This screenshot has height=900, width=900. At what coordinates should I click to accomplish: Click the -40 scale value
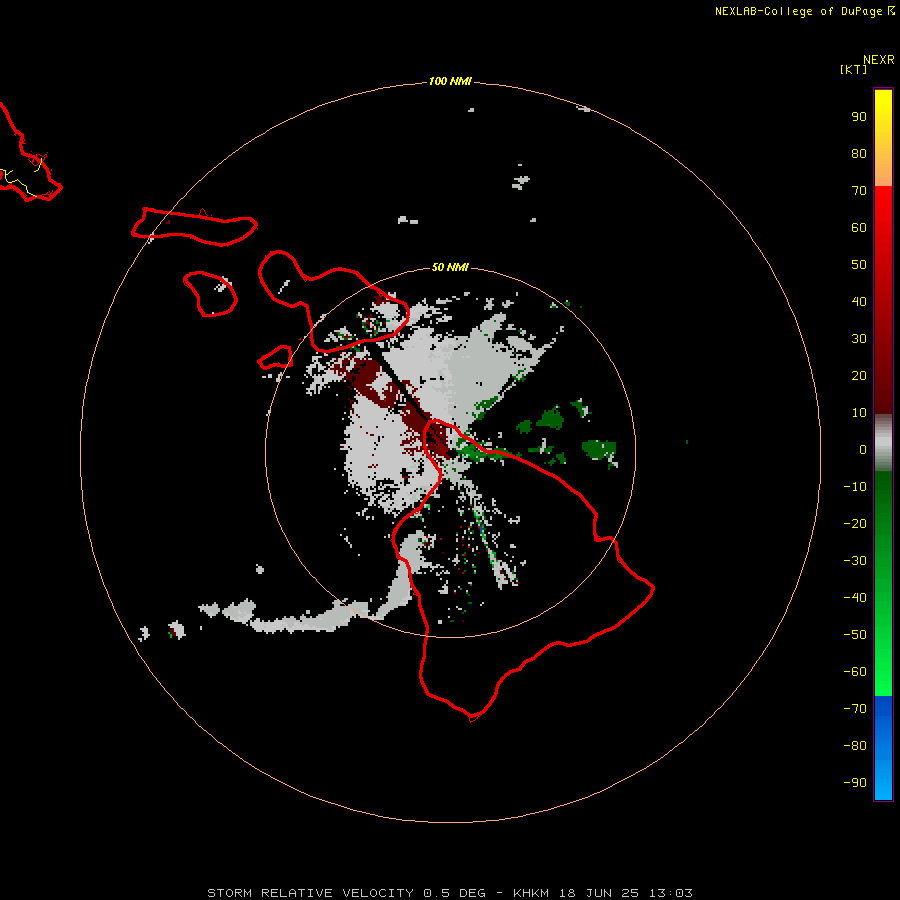coord(855,598)
